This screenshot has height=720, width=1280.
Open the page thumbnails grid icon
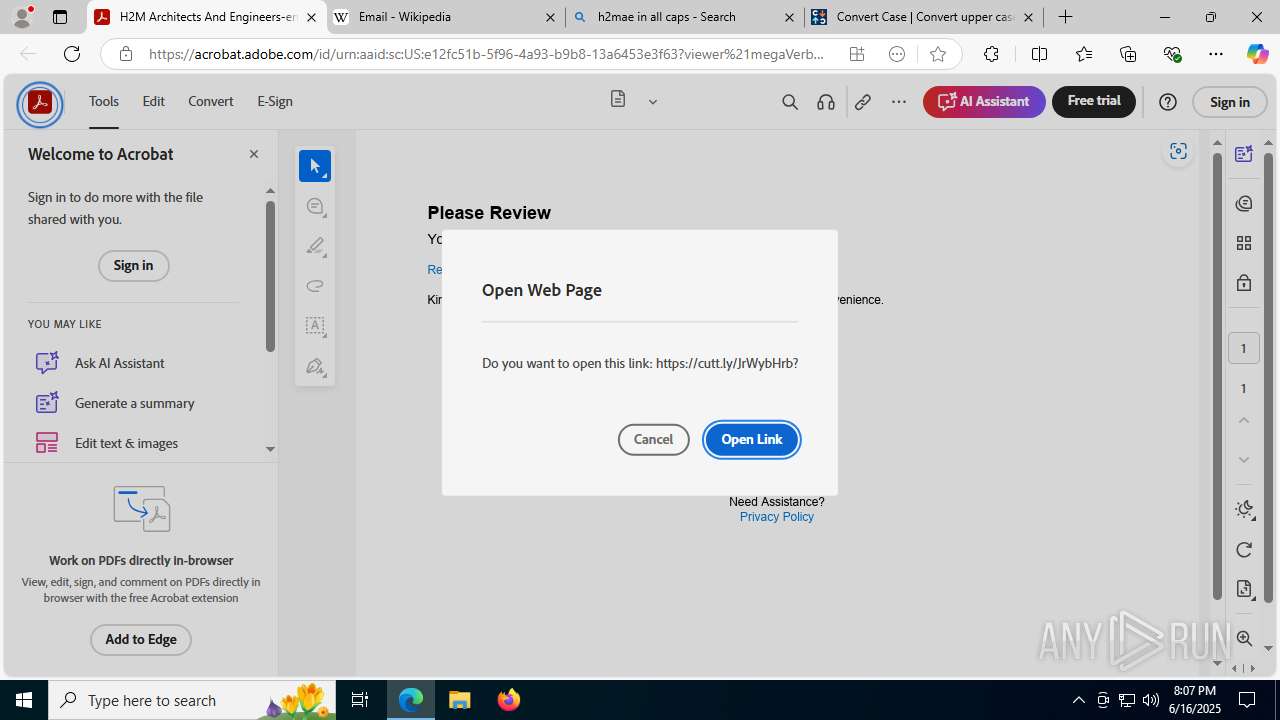tap(1244, 243)
